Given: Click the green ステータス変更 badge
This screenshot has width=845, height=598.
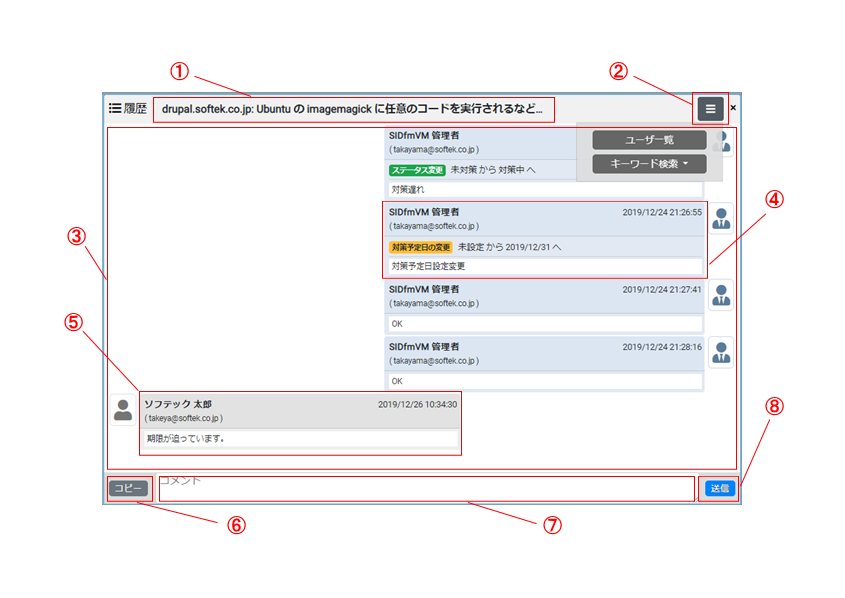Looking at the screenshot, I should tap(417, 170).
